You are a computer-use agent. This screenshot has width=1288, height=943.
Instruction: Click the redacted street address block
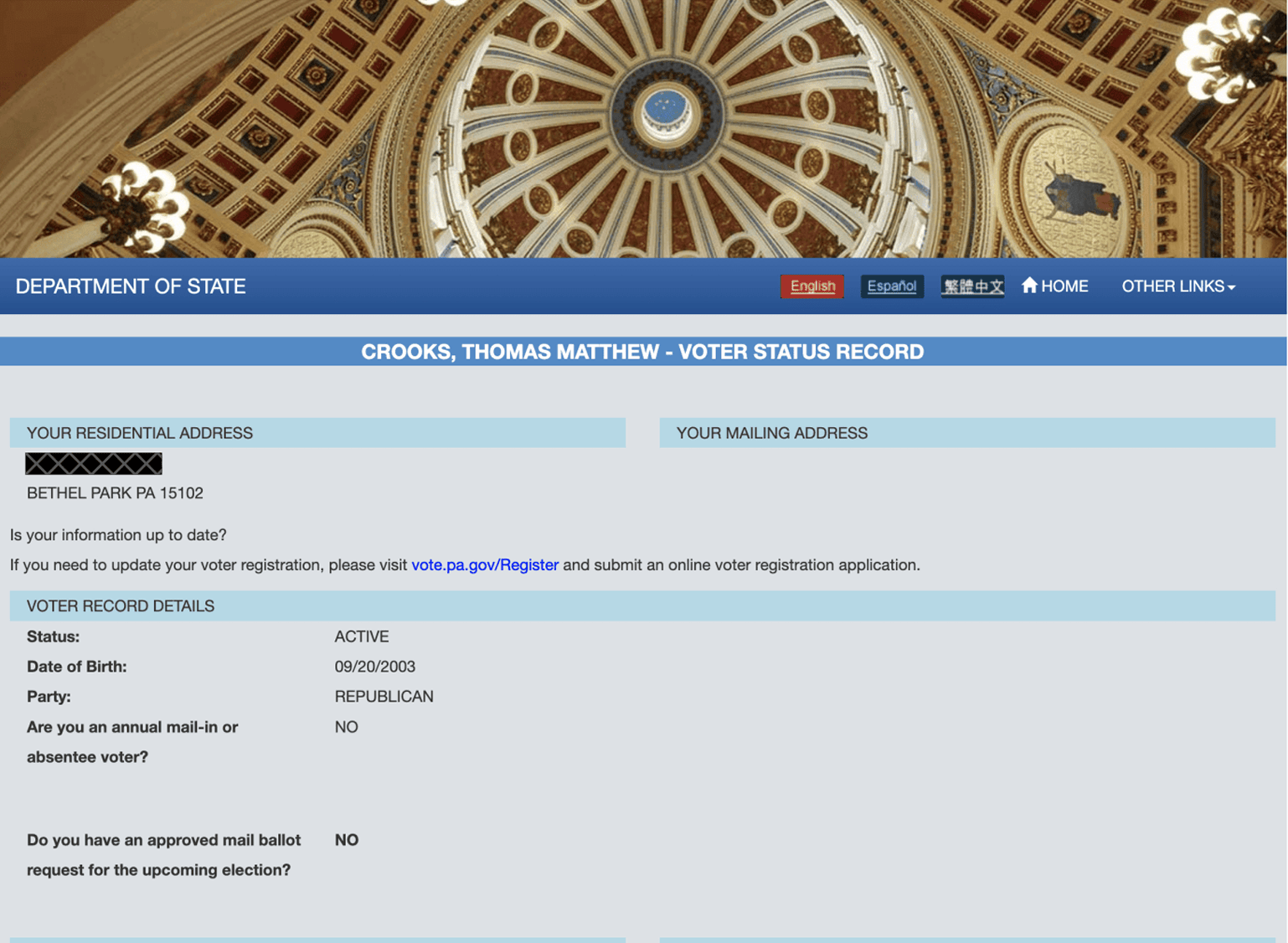[x=94, y=463]
